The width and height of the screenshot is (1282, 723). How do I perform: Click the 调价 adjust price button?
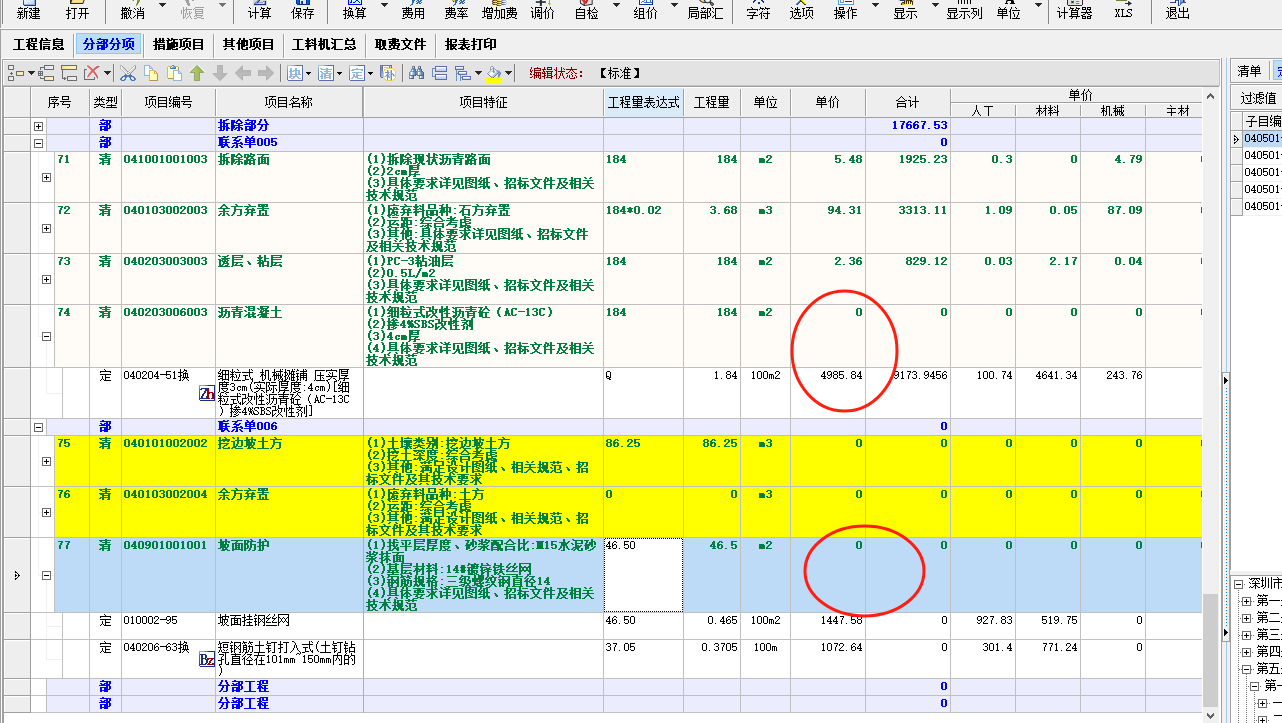tap(542, 10)
